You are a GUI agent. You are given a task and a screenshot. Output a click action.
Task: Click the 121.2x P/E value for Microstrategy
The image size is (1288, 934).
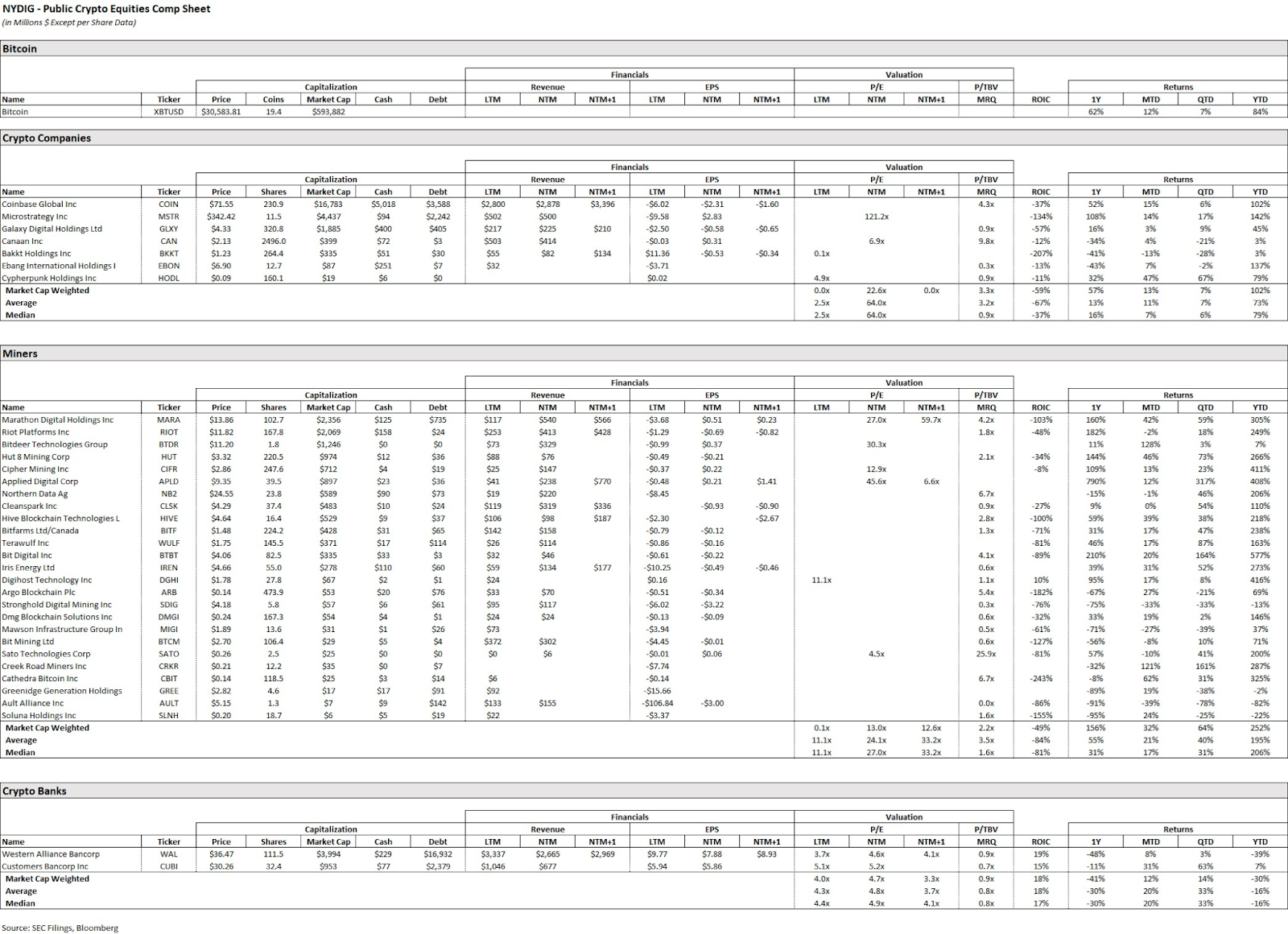[877, 217]
